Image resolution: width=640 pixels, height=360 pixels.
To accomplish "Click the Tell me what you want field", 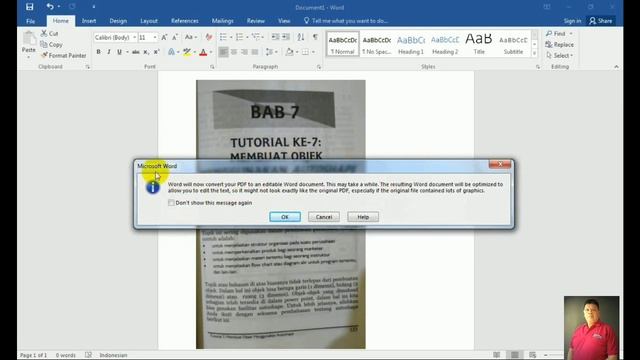I will (x=346, y=21).
